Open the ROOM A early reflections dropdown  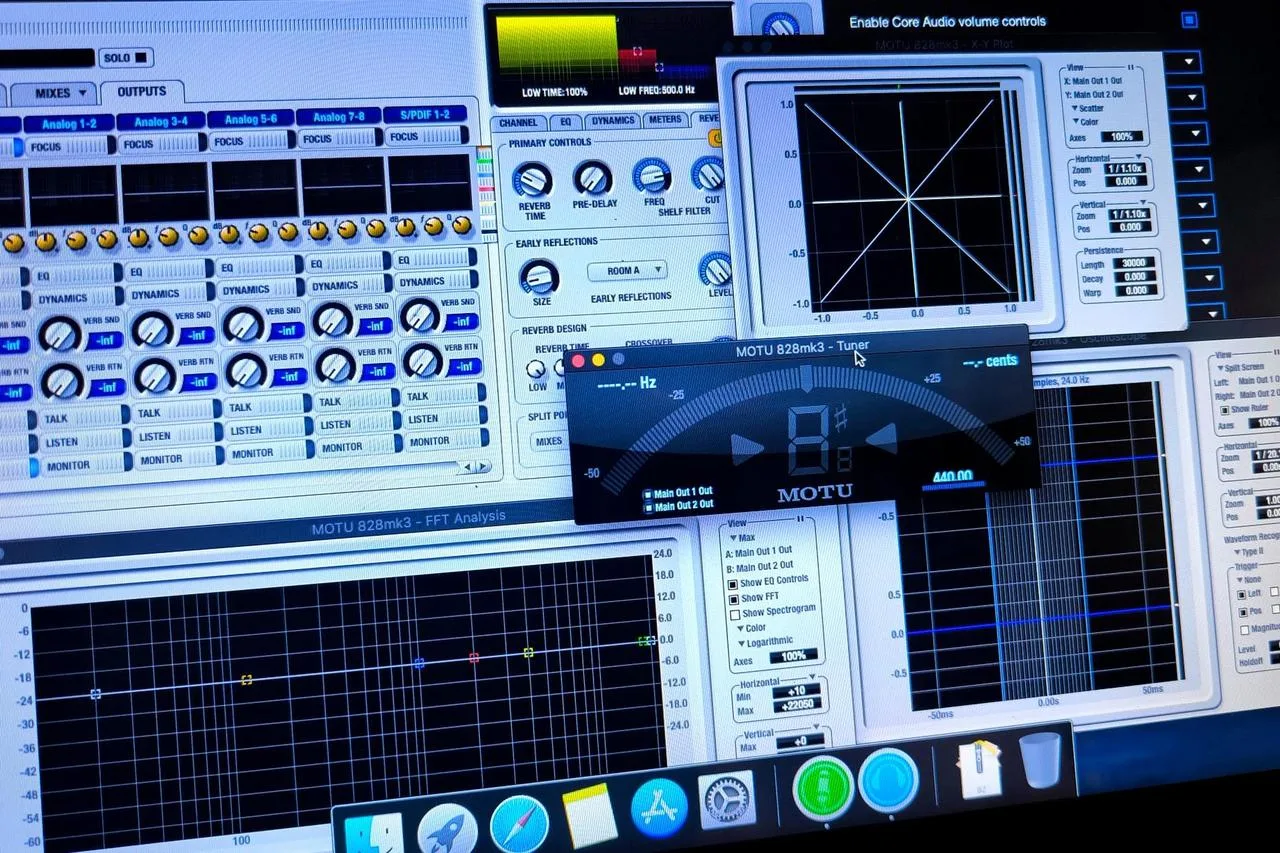point(626,270)
